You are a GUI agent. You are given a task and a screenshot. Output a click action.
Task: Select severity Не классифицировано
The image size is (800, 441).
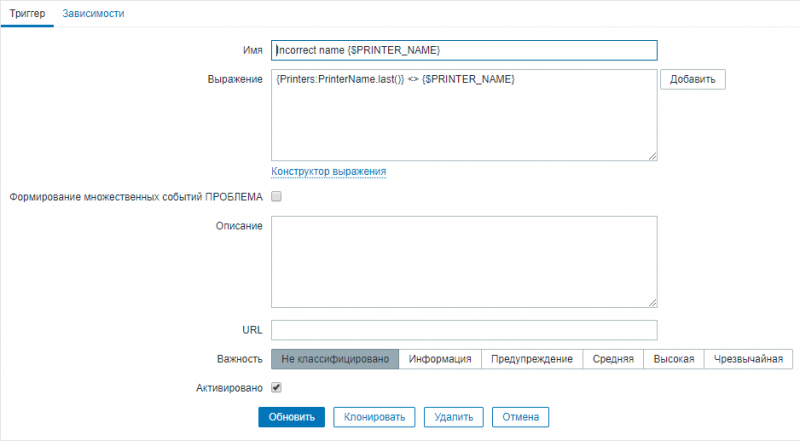(335, 359)
